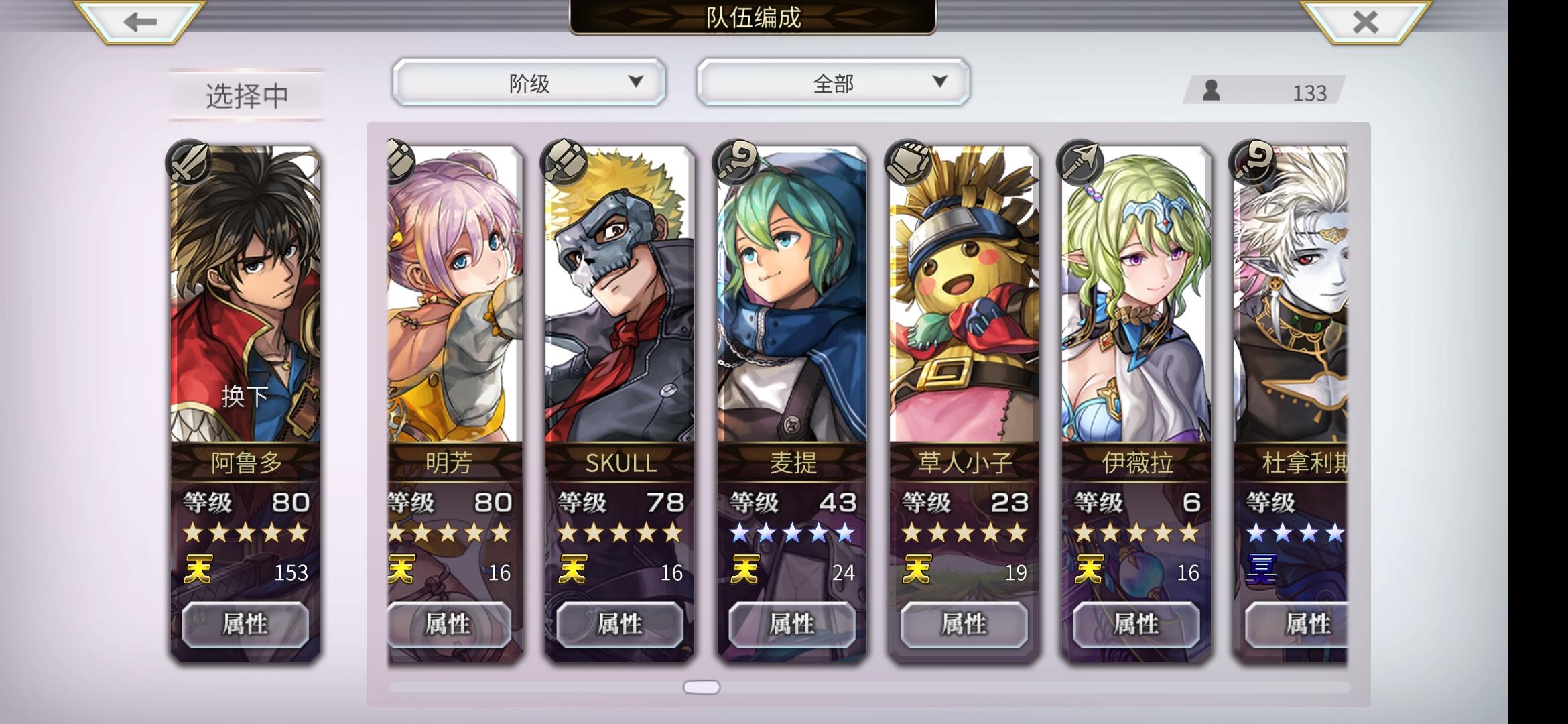Click the fist class icon on SKULL's card
The image size is (1568, 724).
[x=565, y=162]
